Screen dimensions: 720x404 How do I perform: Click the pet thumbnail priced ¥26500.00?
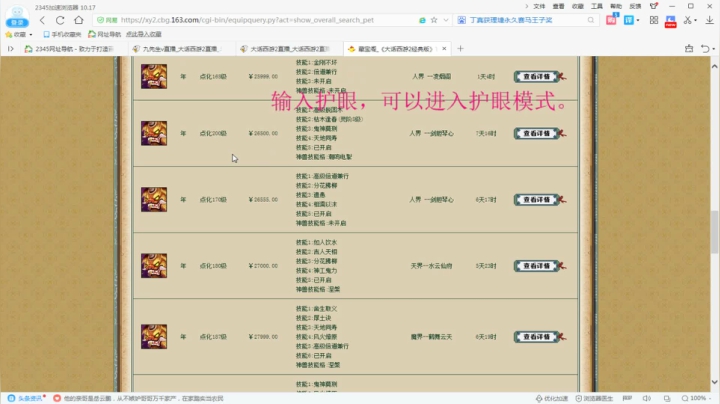(154, 133)
